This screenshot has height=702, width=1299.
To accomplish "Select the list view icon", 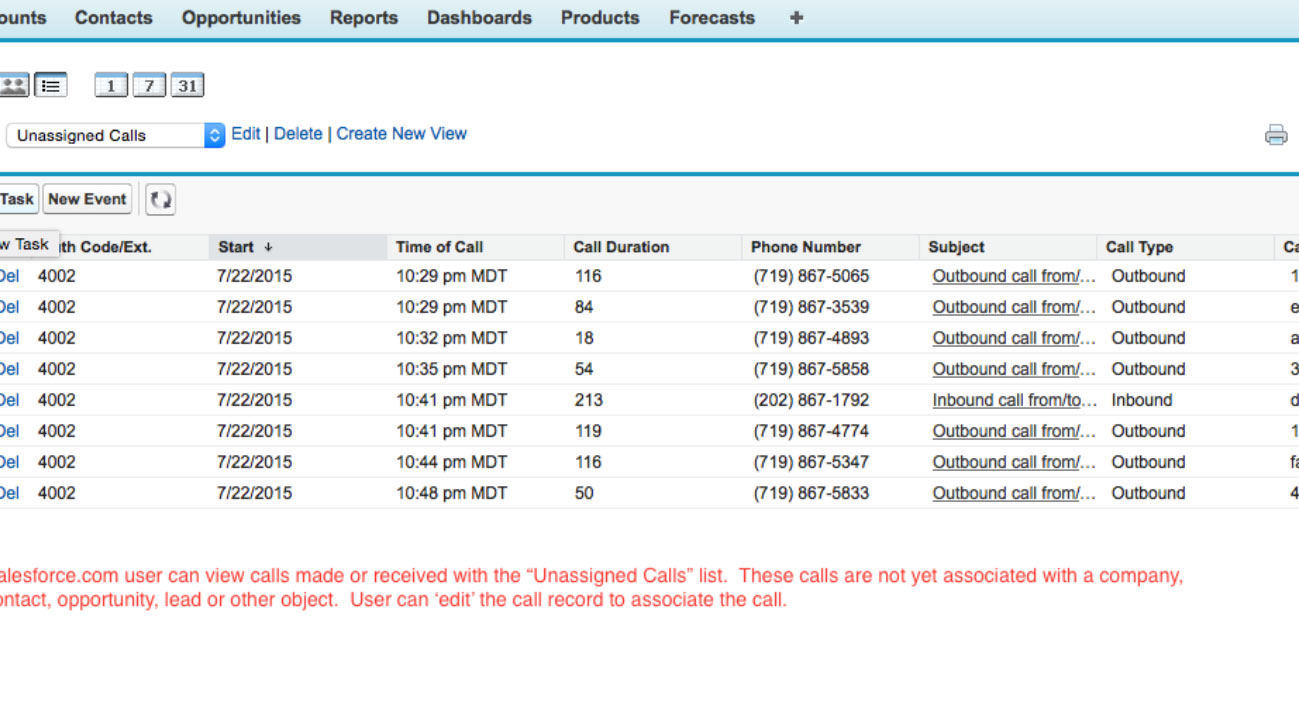I will 50,85.
